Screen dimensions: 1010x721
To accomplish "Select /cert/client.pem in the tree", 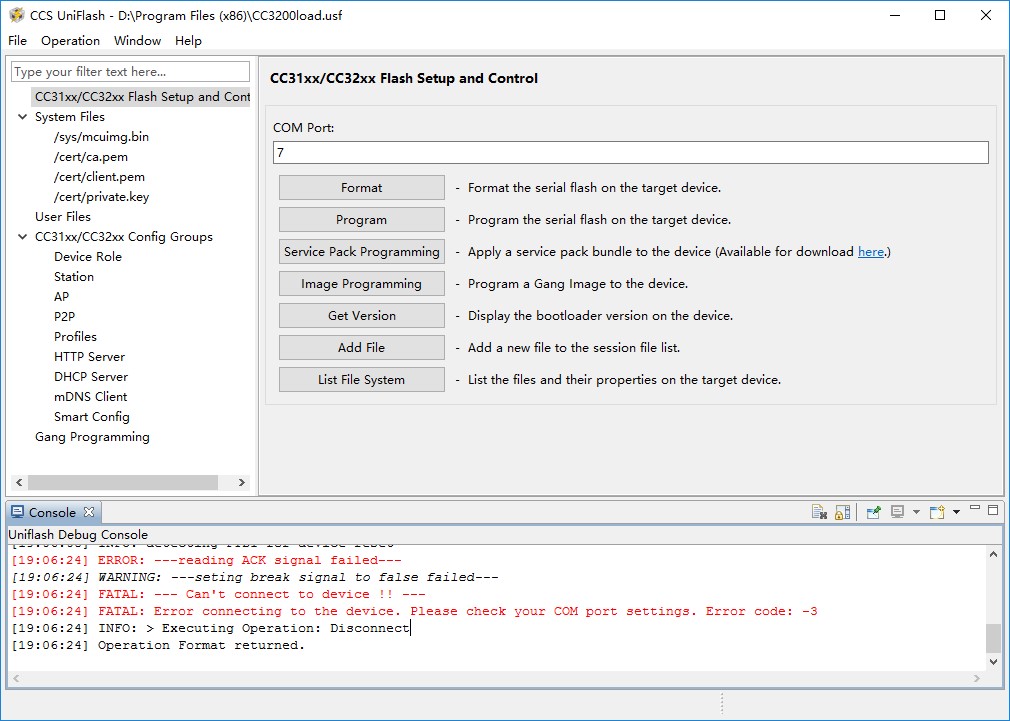I will point(99,177).
